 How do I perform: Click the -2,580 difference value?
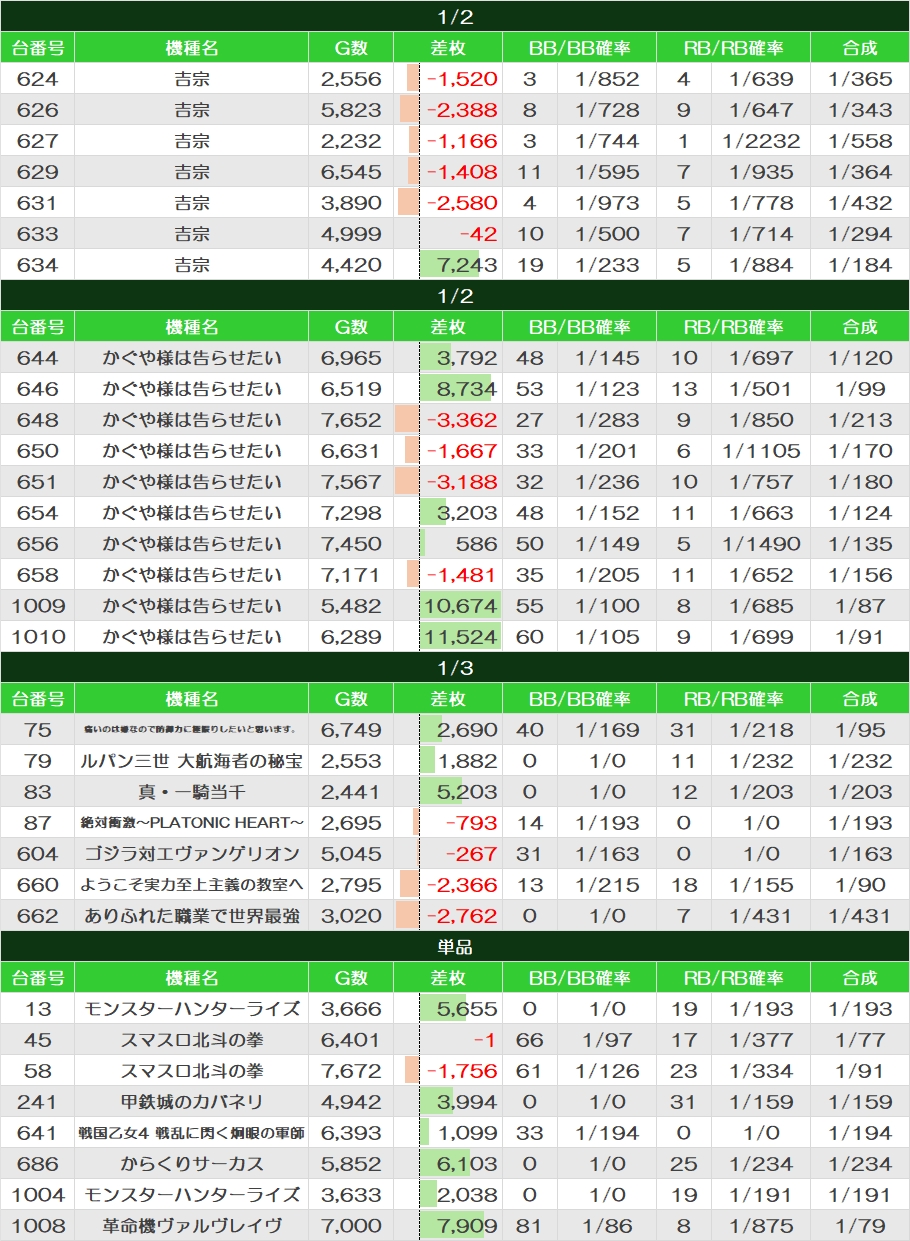(461, 203)
